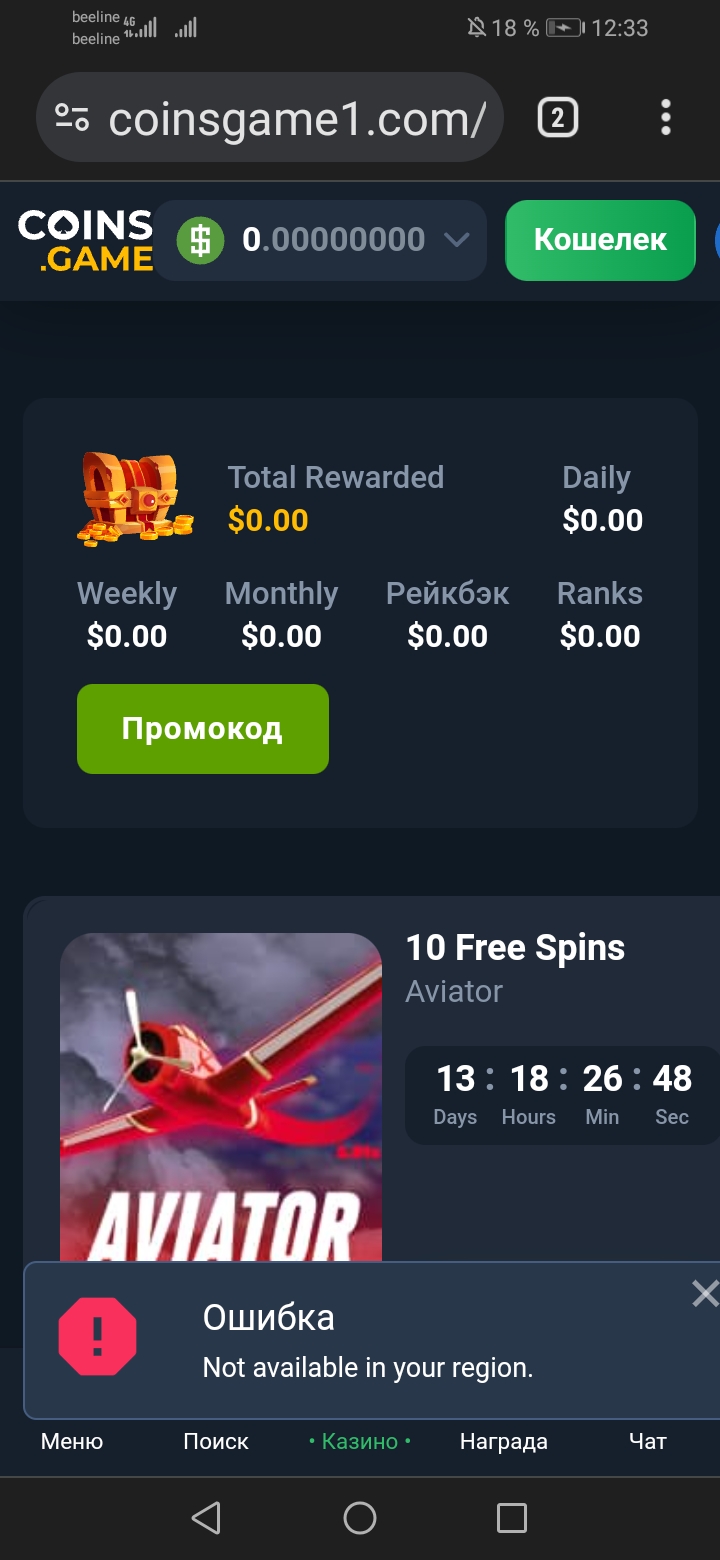This screenshot has width=720, height=1560.
Task: Expand the balance currency dropdown chevron
Action: pos(457,240)
